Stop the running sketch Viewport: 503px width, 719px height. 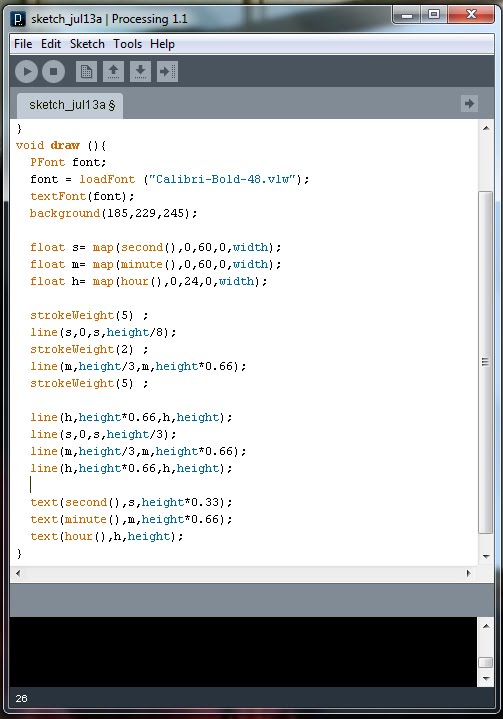coord(53,72)
